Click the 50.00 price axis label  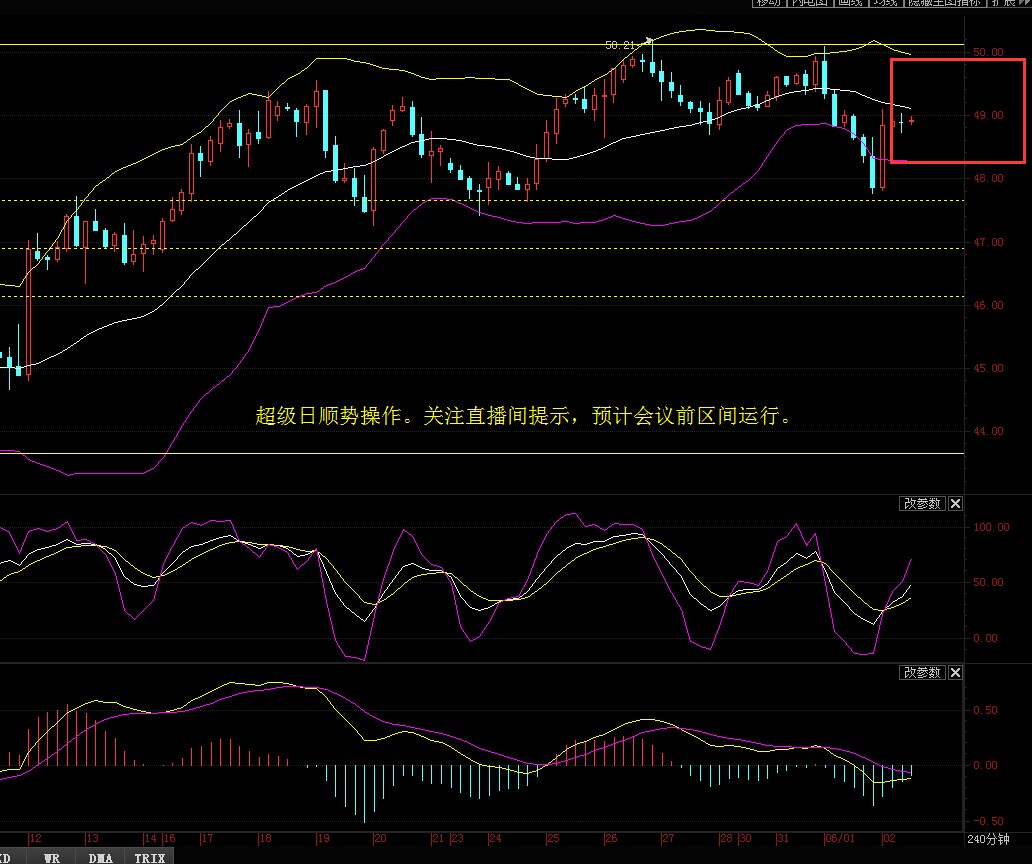click(x=989, y=52)
